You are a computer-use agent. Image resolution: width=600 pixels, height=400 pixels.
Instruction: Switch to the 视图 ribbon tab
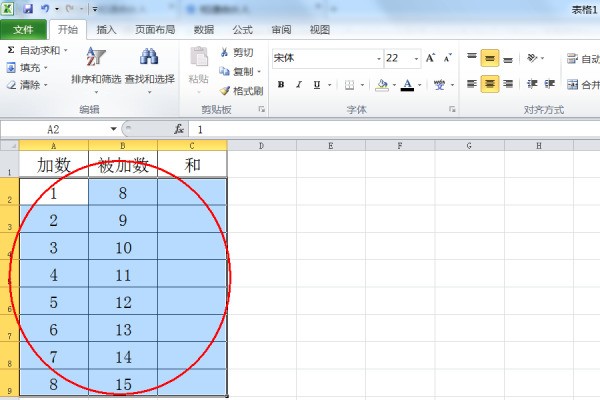point(320,29)
